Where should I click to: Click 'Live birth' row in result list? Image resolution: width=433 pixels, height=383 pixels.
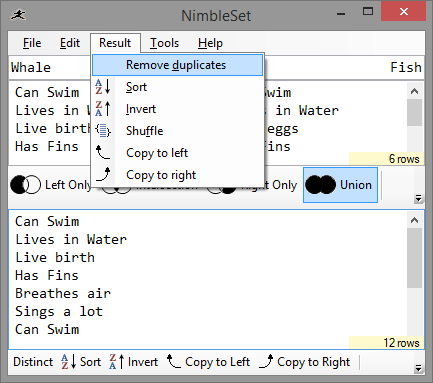click(55, 257)
